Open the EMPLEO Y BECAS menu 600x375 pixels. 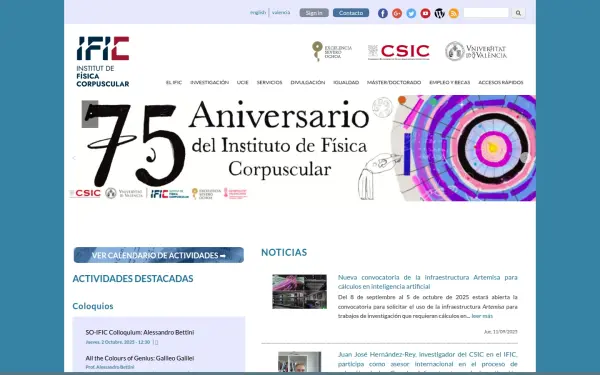(450, 82)
